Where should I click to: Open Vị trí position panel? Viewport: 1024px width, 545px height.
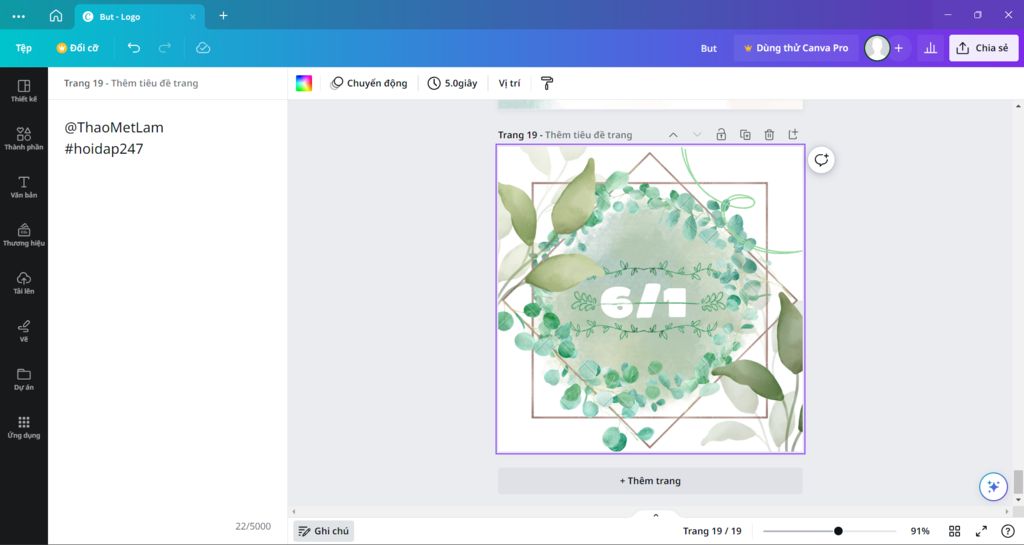[509, 83]
